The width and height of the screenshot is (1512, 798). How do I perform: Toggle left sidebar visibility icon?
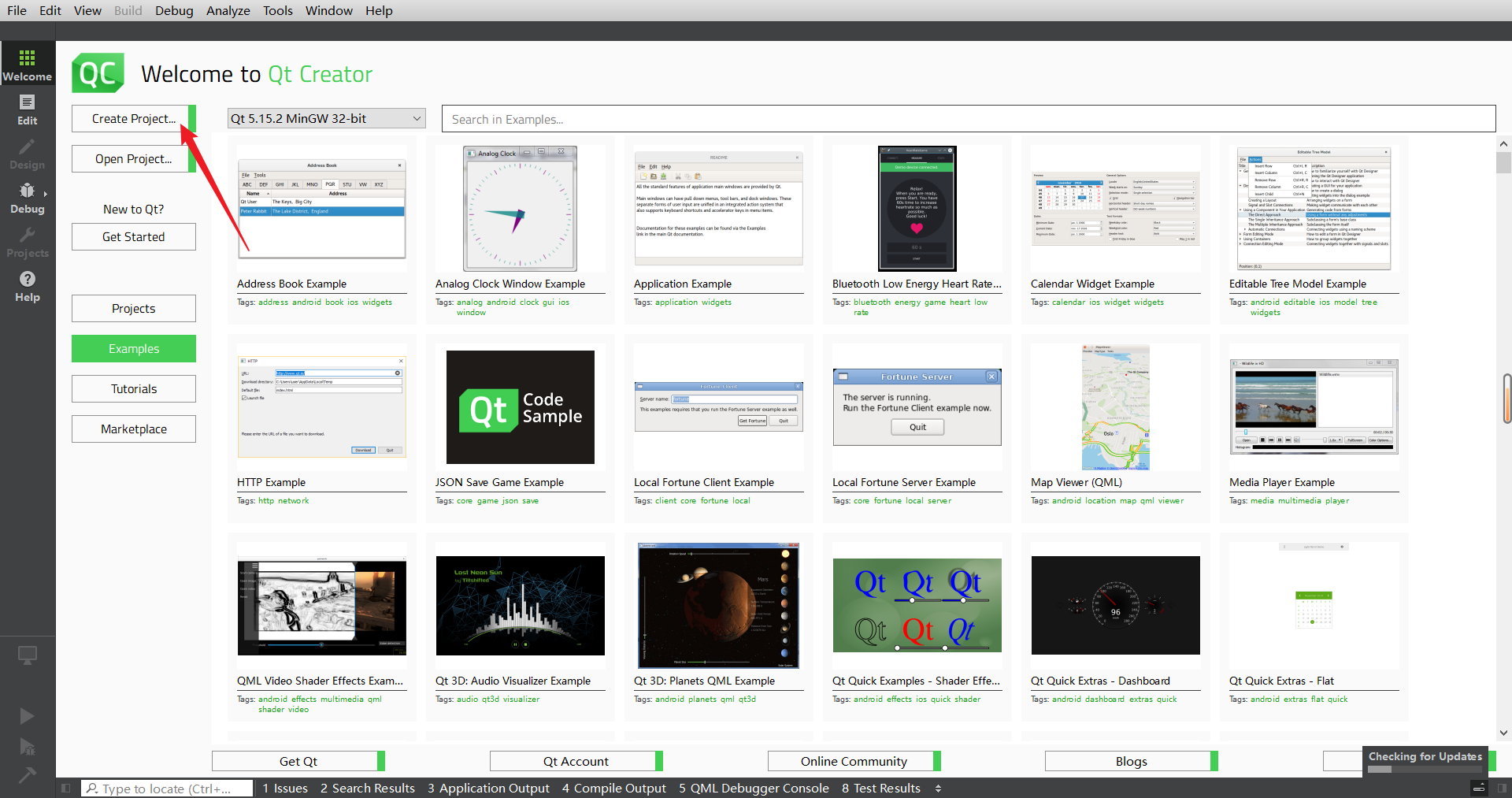tap(66, 788)
